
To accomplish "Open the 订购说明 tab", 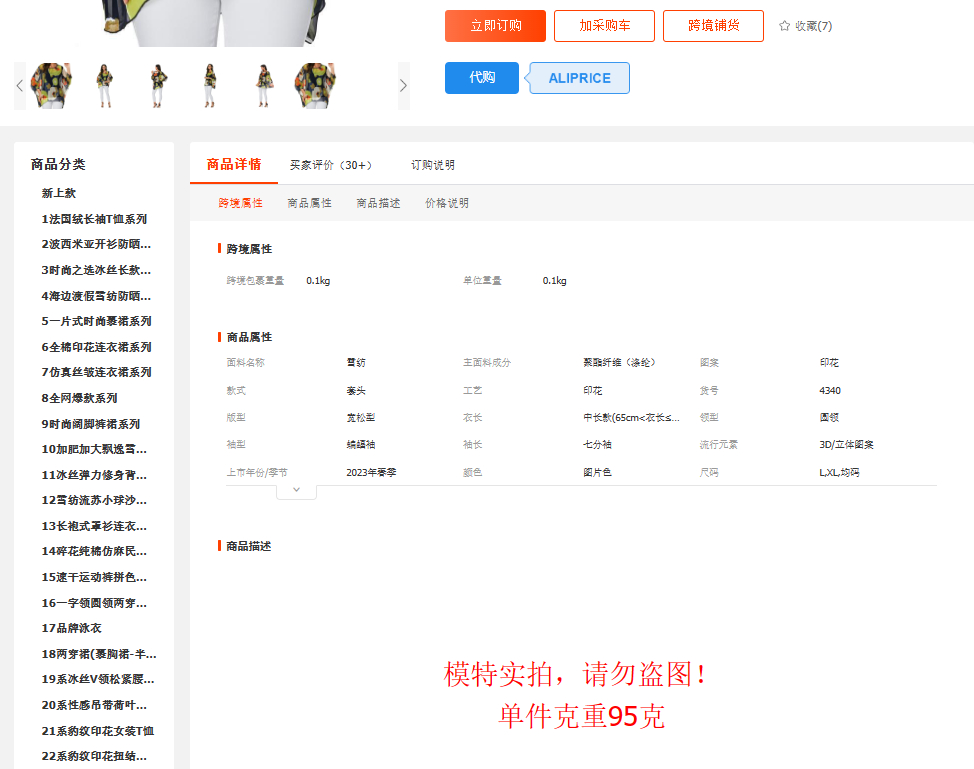I will (x=433, y=165).
